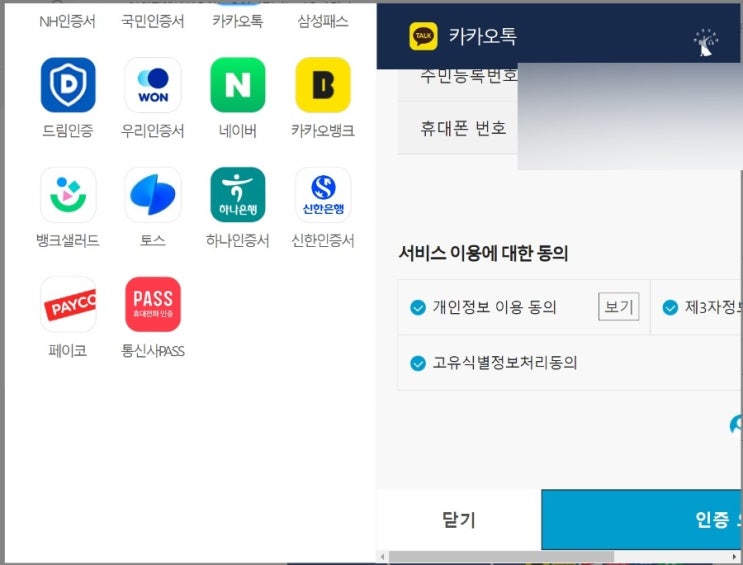Pick the 신한은행 certificate icon
743x565 pixels.
[x=323, y=194]
